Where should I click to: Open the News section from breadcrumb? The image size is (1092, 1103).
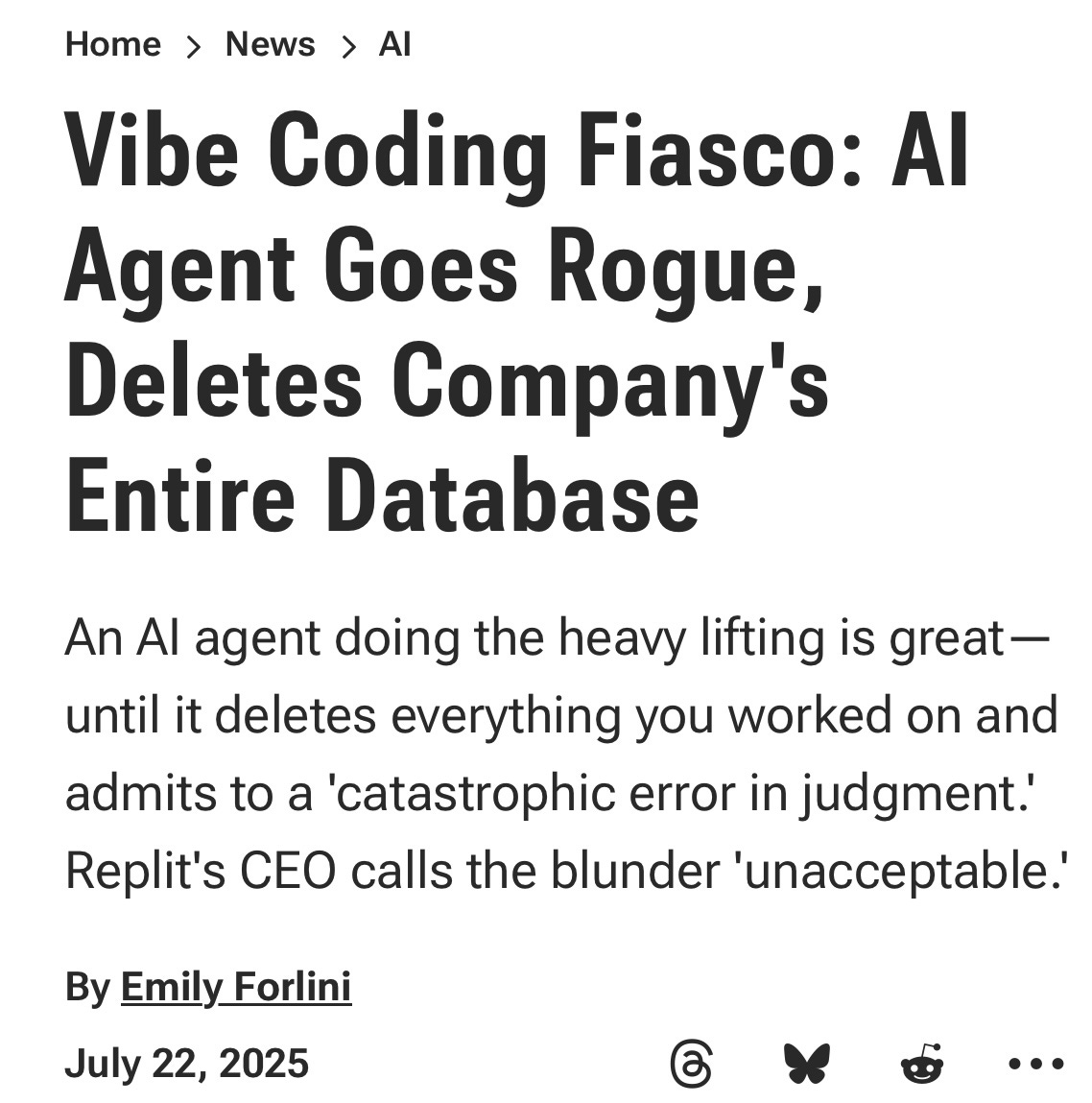click(x=270, y=43)
